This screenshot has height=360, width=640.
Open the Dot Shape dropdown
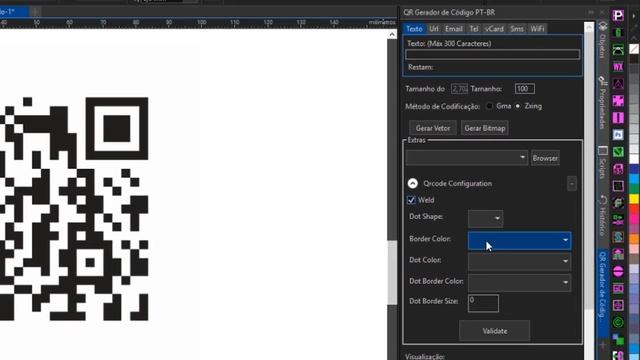[485, 218]
